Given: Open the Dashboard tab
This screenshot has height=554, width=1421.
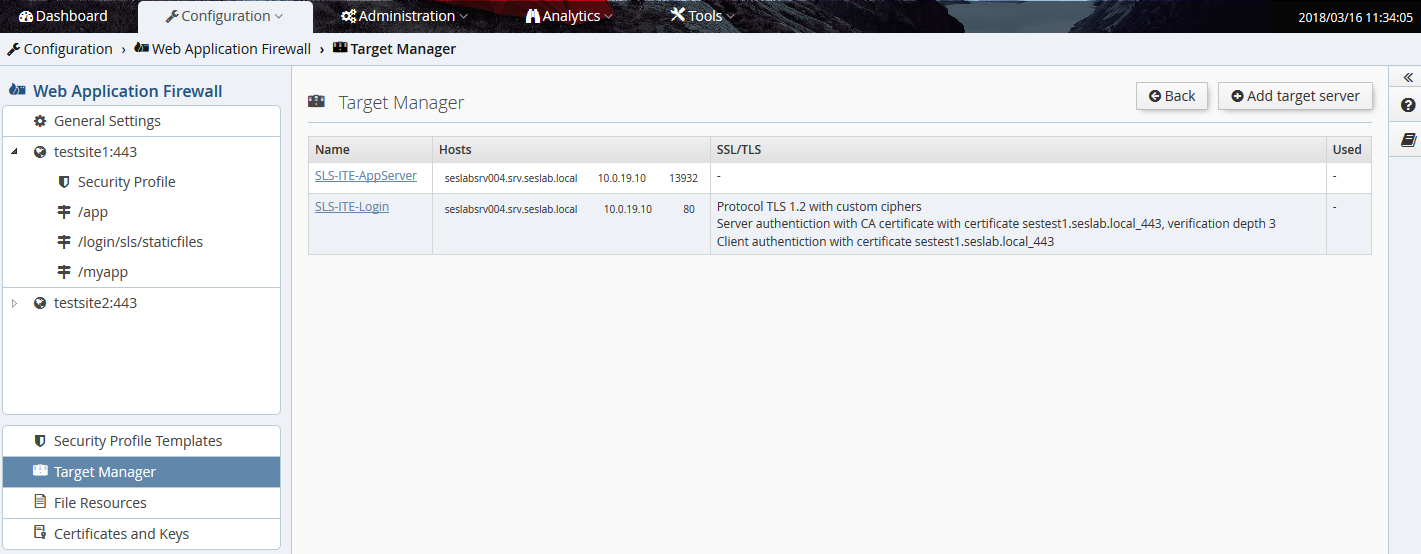Looking at the screenshot, I should 63,16.
